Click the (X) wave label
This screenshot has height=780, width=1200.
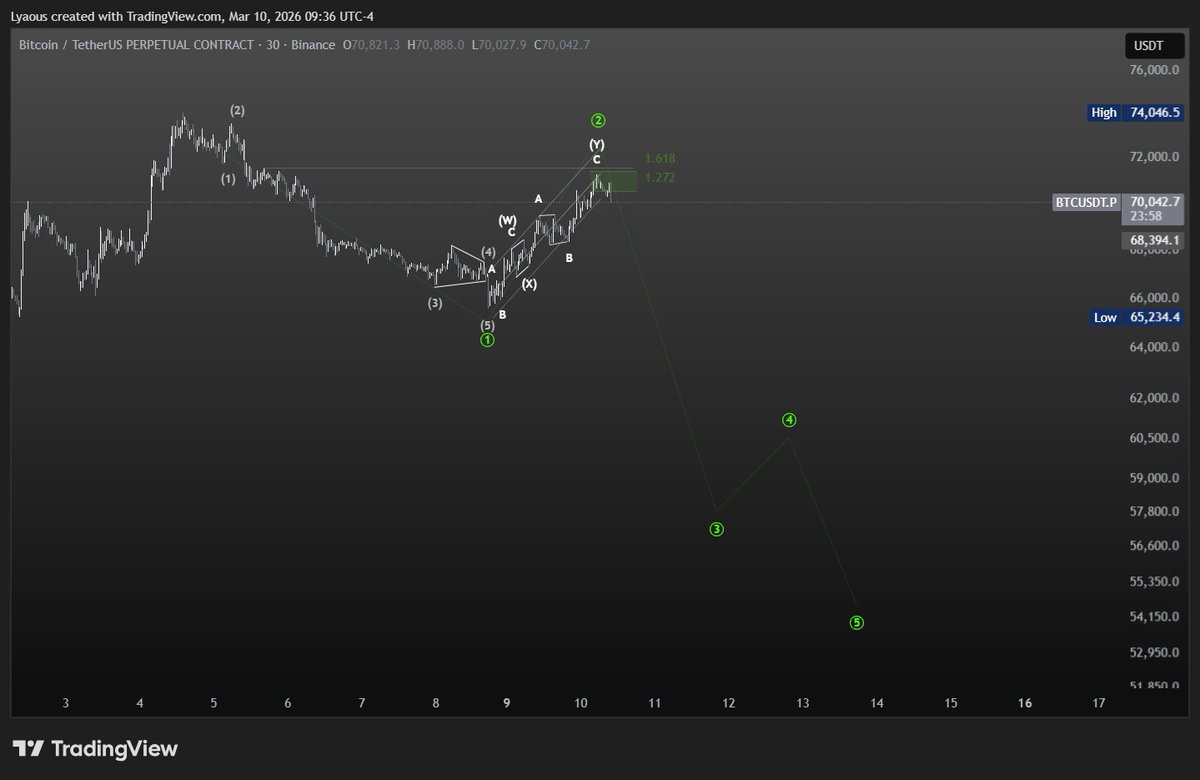tap(529, 284)
